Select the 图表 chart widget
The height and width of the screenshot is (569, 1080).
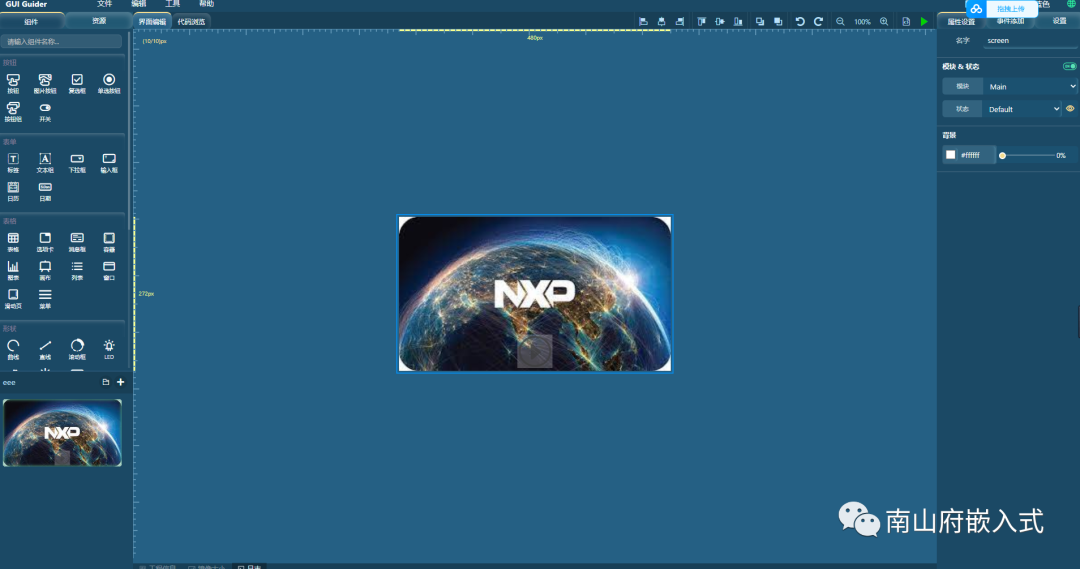(13, 270)
